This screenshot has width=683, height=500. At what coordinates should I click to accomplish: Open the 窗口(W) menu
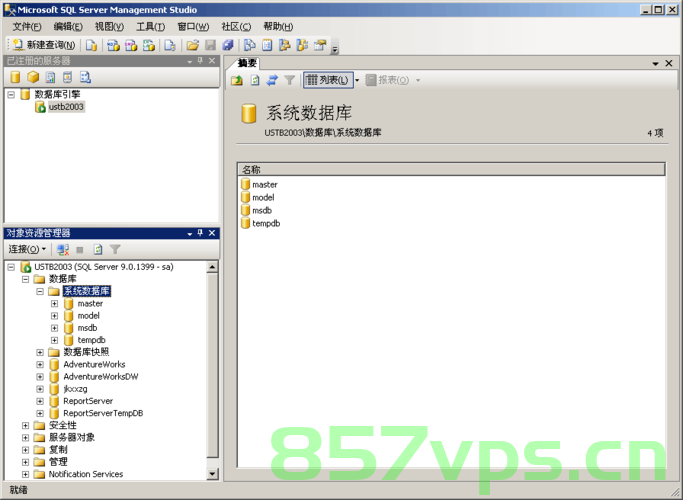[193, 27]
